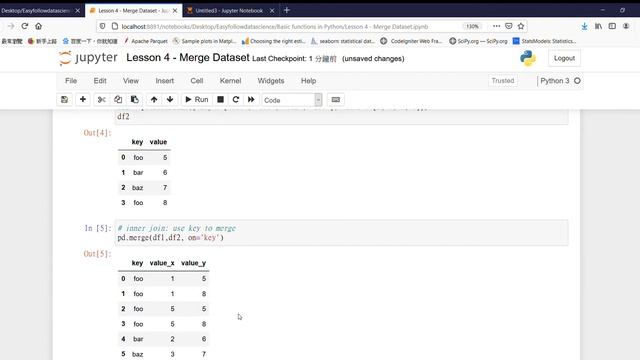Click the 'baz' cell in Out[4] table

pos(138,188)
